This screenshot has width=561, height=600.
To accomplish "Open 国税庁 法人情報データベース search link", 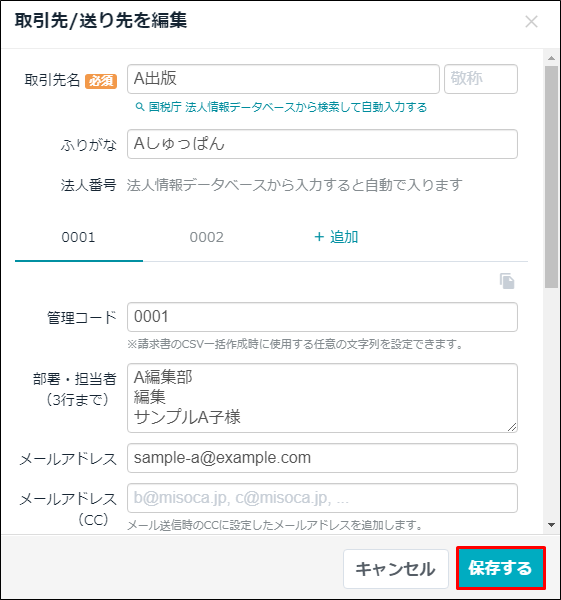I will (x=287, y=107).
